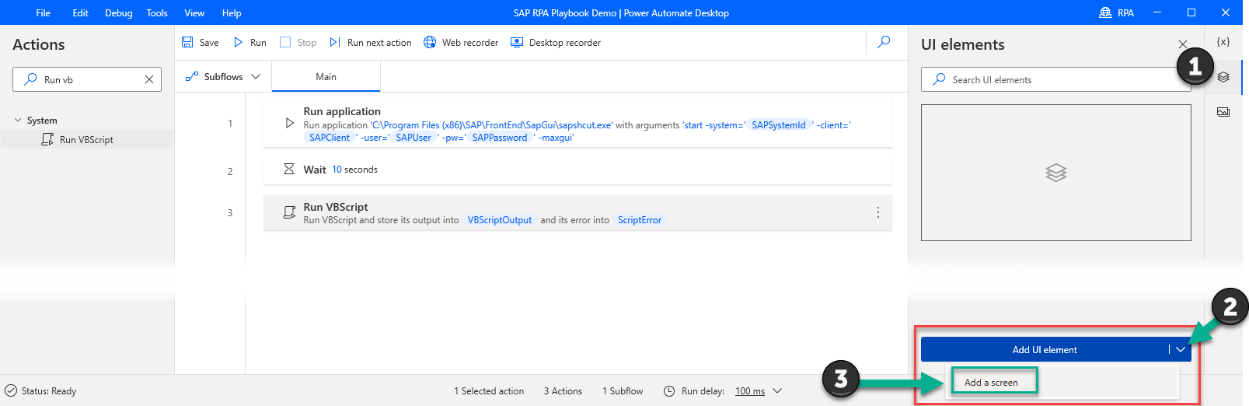
Task: Open the Run delay dropdown
Action: click(x=777, y=391)
